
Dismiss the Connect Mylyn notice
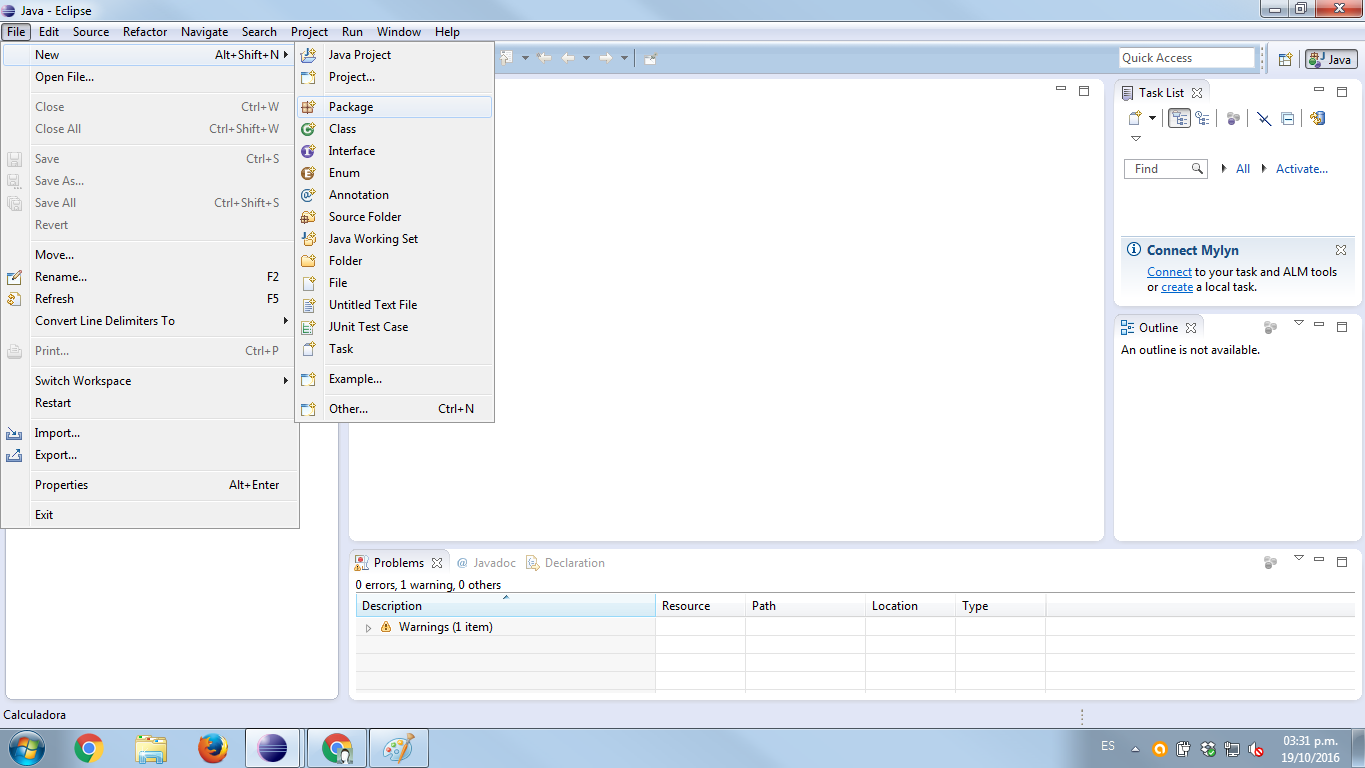(x=1341, y=250)
